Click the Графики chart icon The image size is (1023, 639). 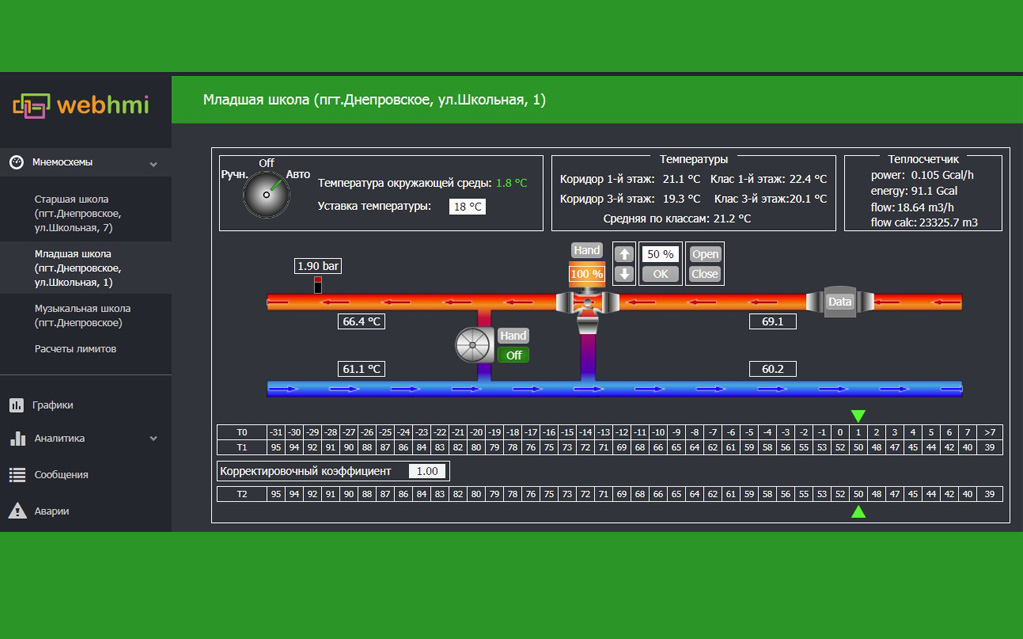pos(17,405)
